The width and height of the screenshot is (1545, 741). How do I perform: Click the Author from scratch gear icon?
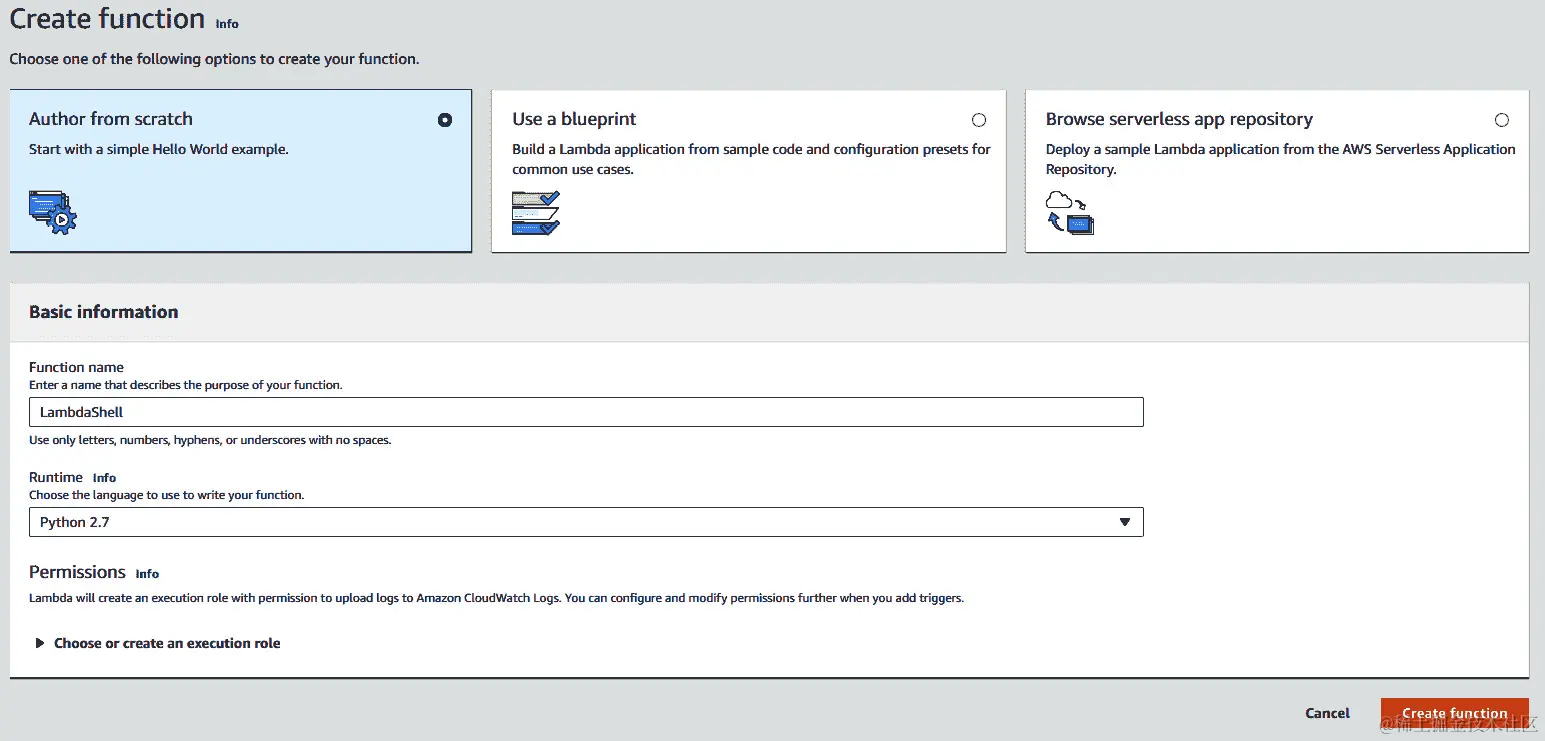coord(53,212)
